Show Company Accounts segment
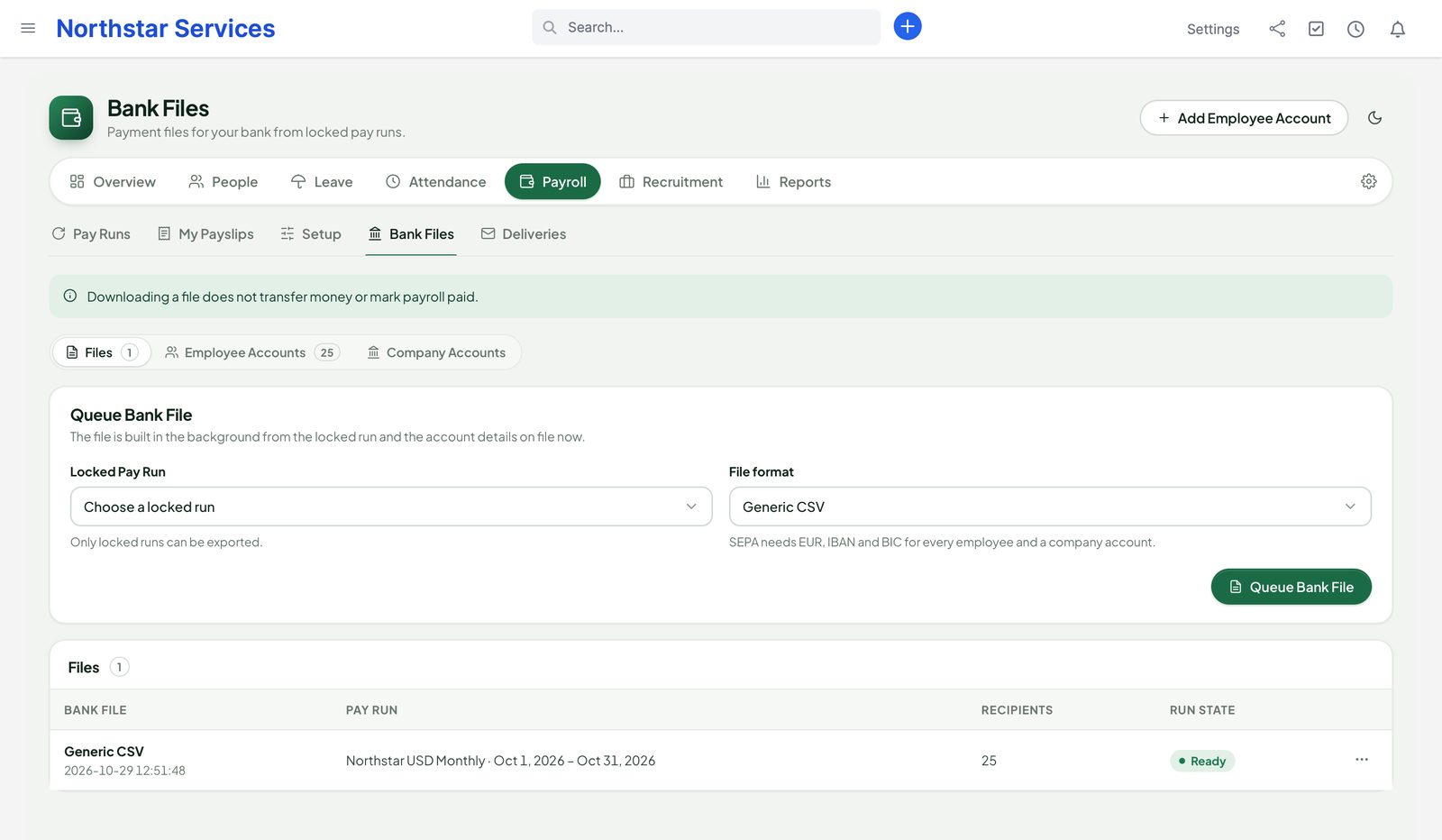This screenshot has height=840, width=1442. tap(437, 352)
